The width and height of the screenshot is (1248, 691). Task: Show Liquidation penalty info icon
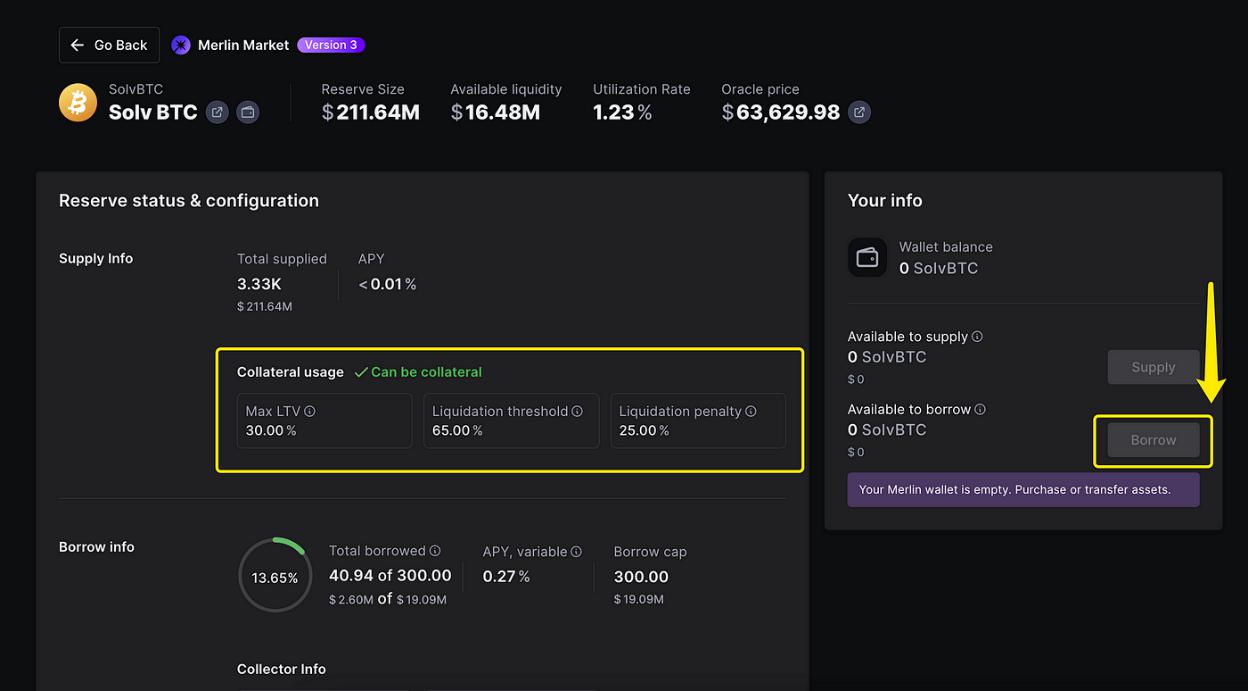751,411
